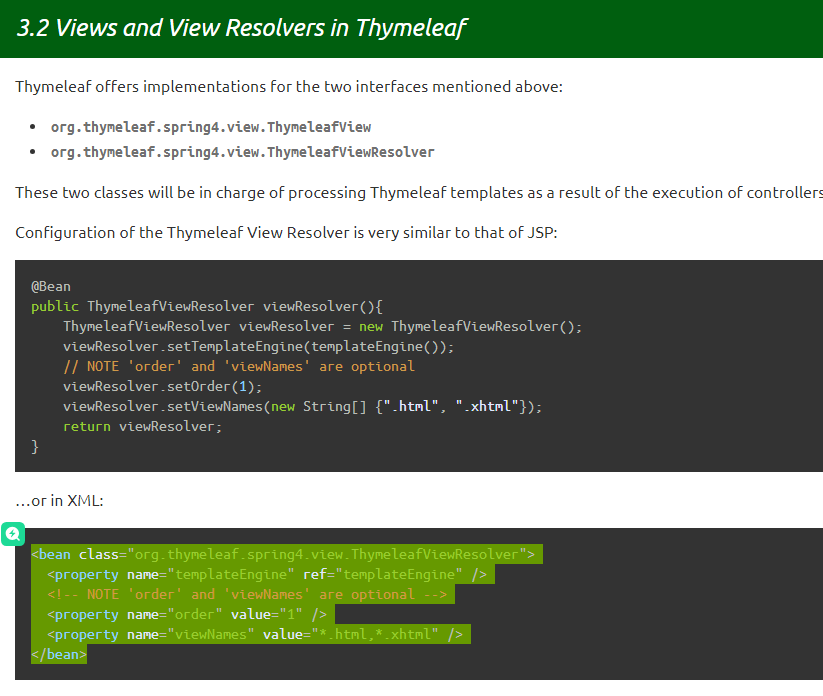Click the XML property line name="viewNames"
823x696 pixels.
click(x=255, y=634)
